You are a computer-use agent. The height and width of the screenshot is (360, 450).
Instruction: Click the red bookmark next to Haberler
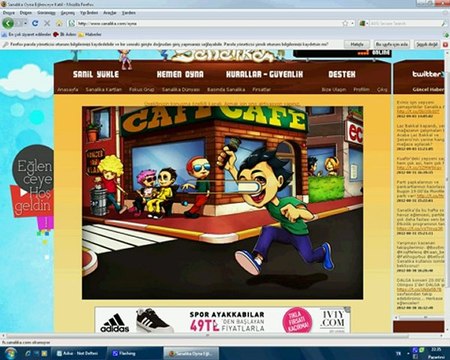click(x=65, y=34)
